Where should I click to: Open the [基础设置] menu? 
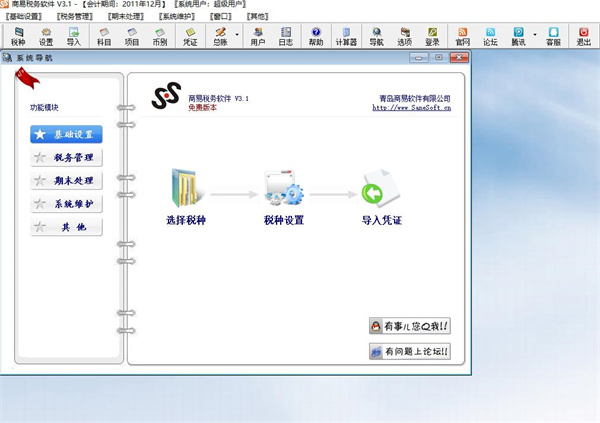24,16
